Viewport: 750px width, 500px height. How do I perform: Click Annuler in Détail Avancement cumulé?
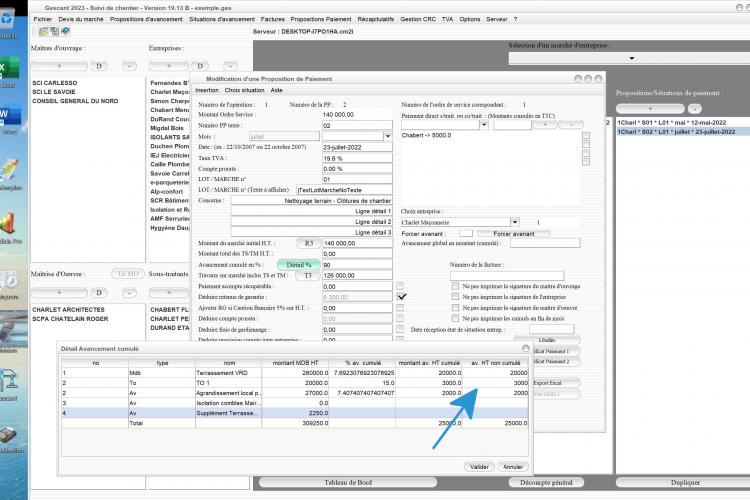pos(513,467)
